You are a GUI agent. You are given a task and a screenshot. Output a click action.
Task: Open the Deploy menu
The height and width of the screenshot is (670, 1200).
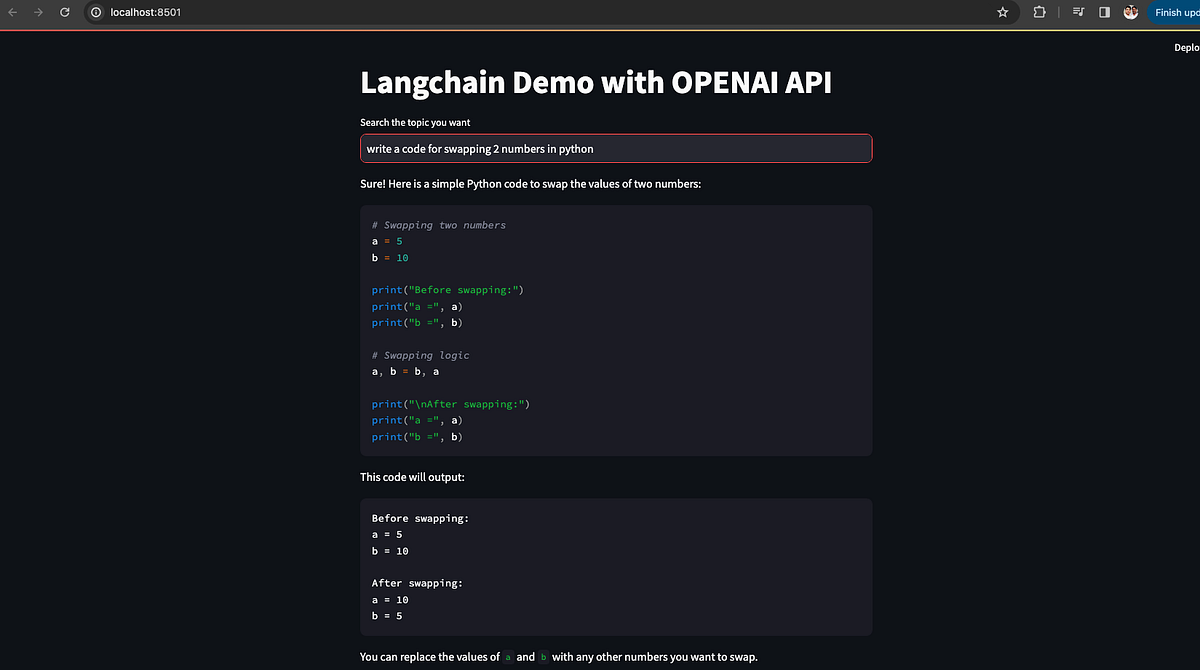(x=1186, y=46)
